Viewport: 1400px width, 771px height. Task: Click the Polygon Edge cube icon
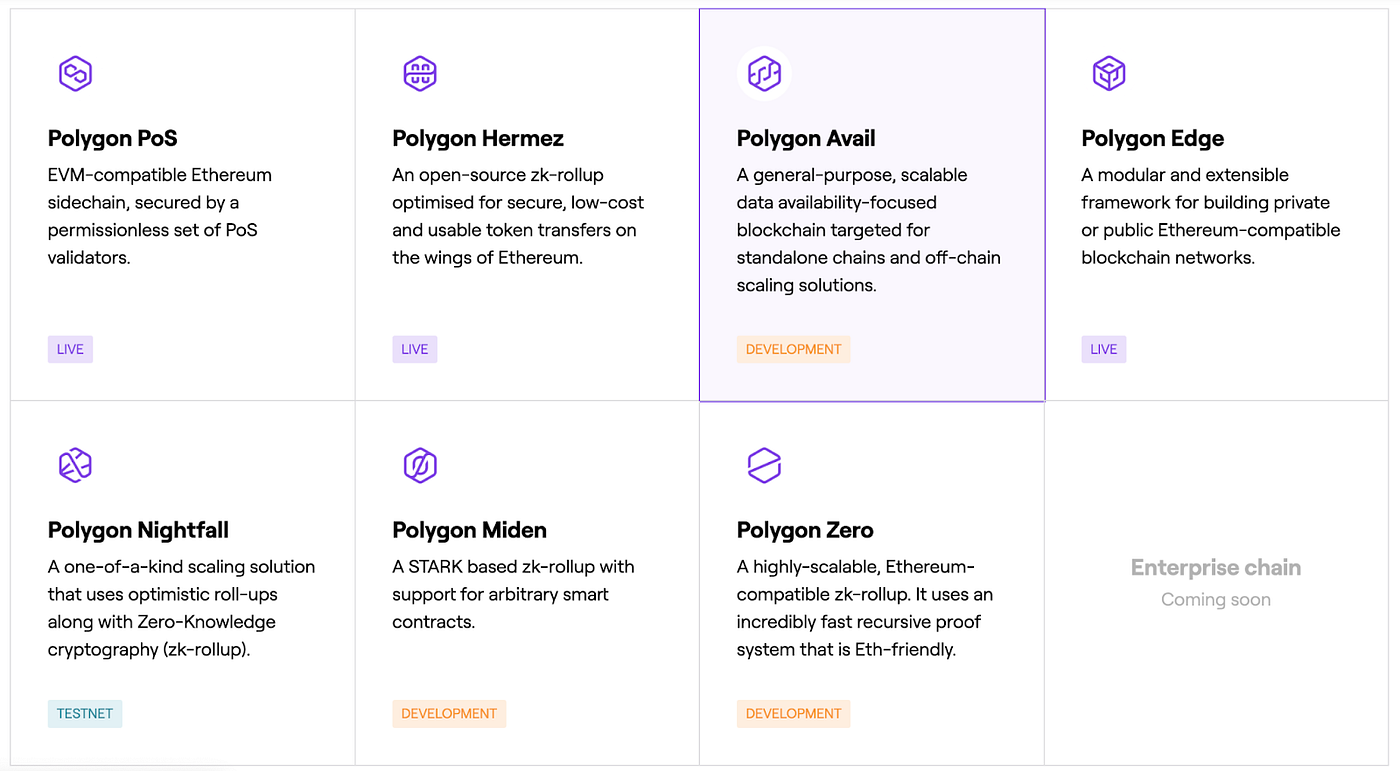click(1109, 73)
